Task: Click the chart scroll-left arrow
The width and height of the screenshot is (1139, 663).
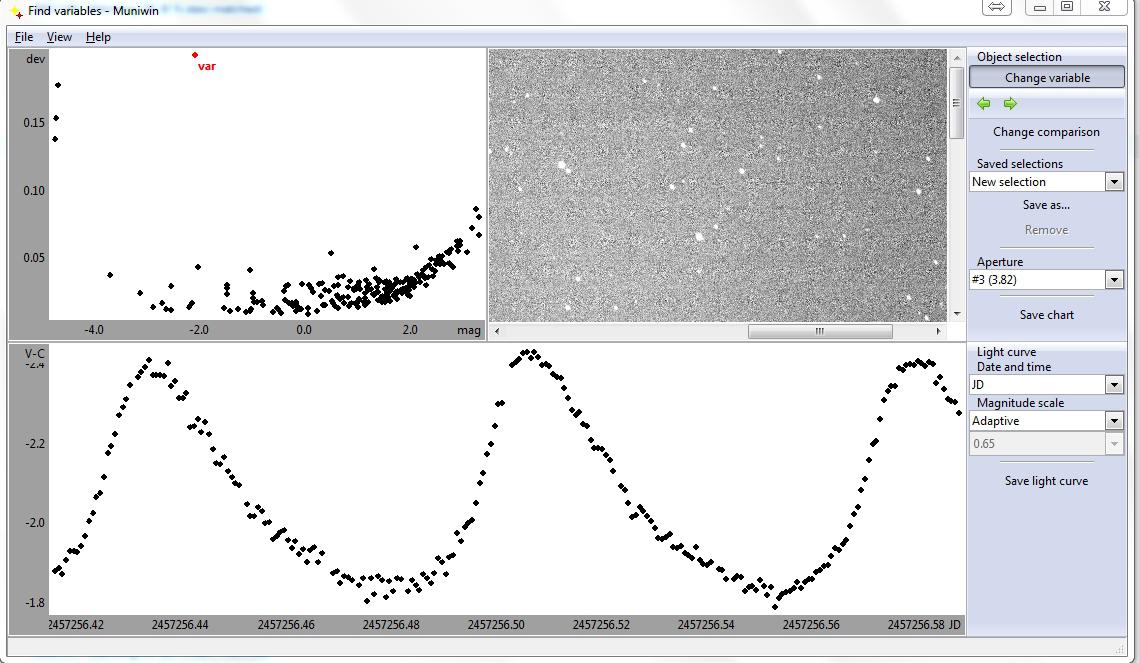Action: tap(497, 331)
